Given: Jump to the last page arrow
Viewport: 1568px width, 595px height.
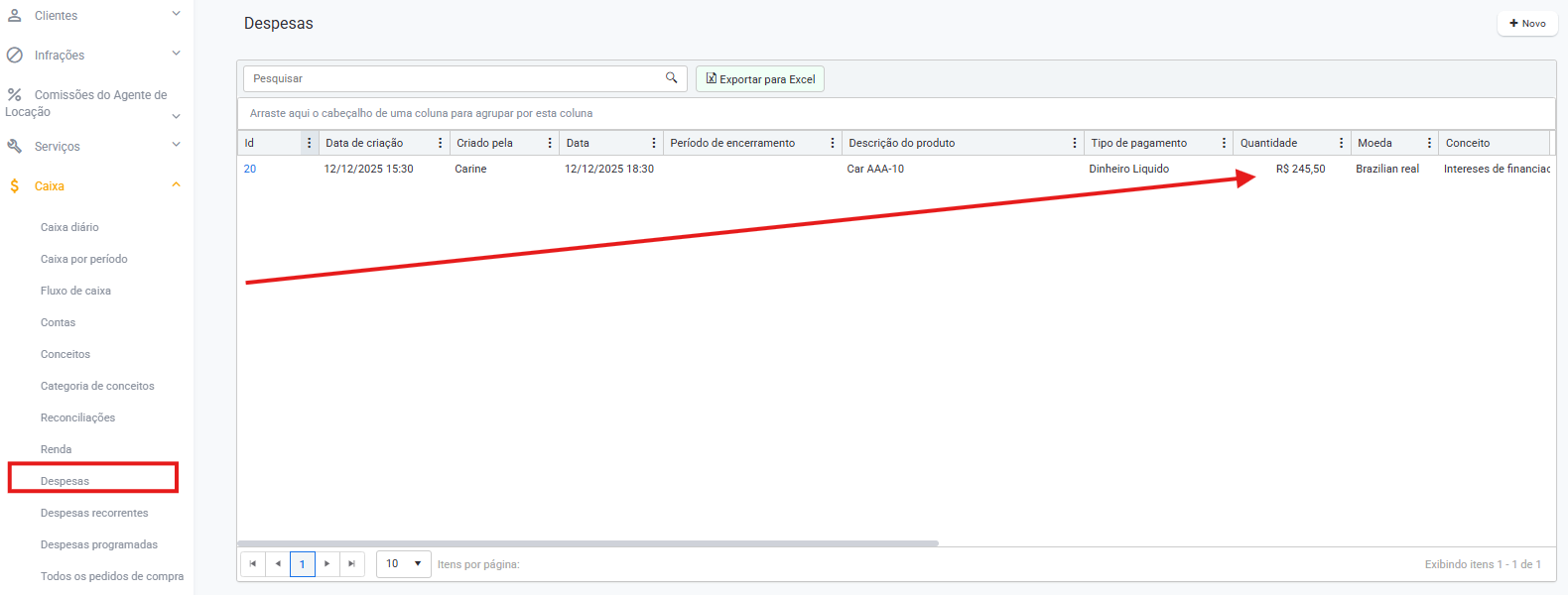Looking at the screenshot, I should point(351,563).
